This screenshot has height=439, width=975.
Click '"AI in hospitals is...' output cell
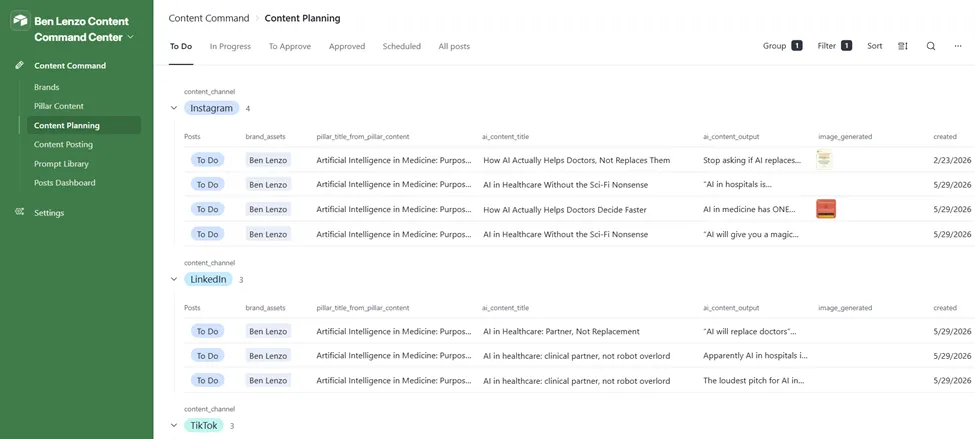click(x=737, y=185)
